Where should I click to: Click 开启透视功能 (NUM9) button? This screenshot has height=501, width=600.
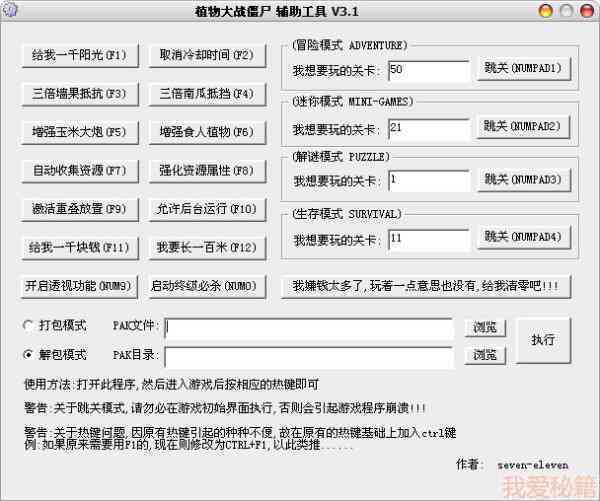(79, 286)
